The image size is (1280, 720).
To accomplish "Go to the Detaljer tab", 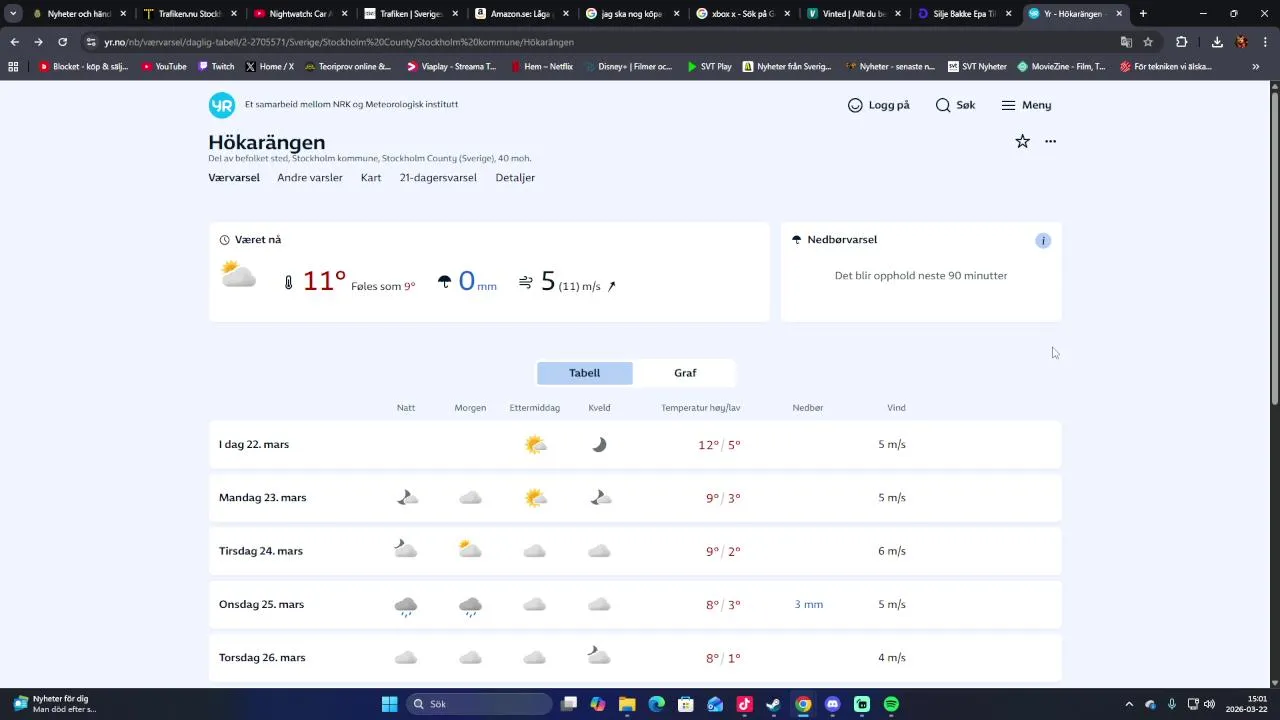I will (x=515, y=178).
